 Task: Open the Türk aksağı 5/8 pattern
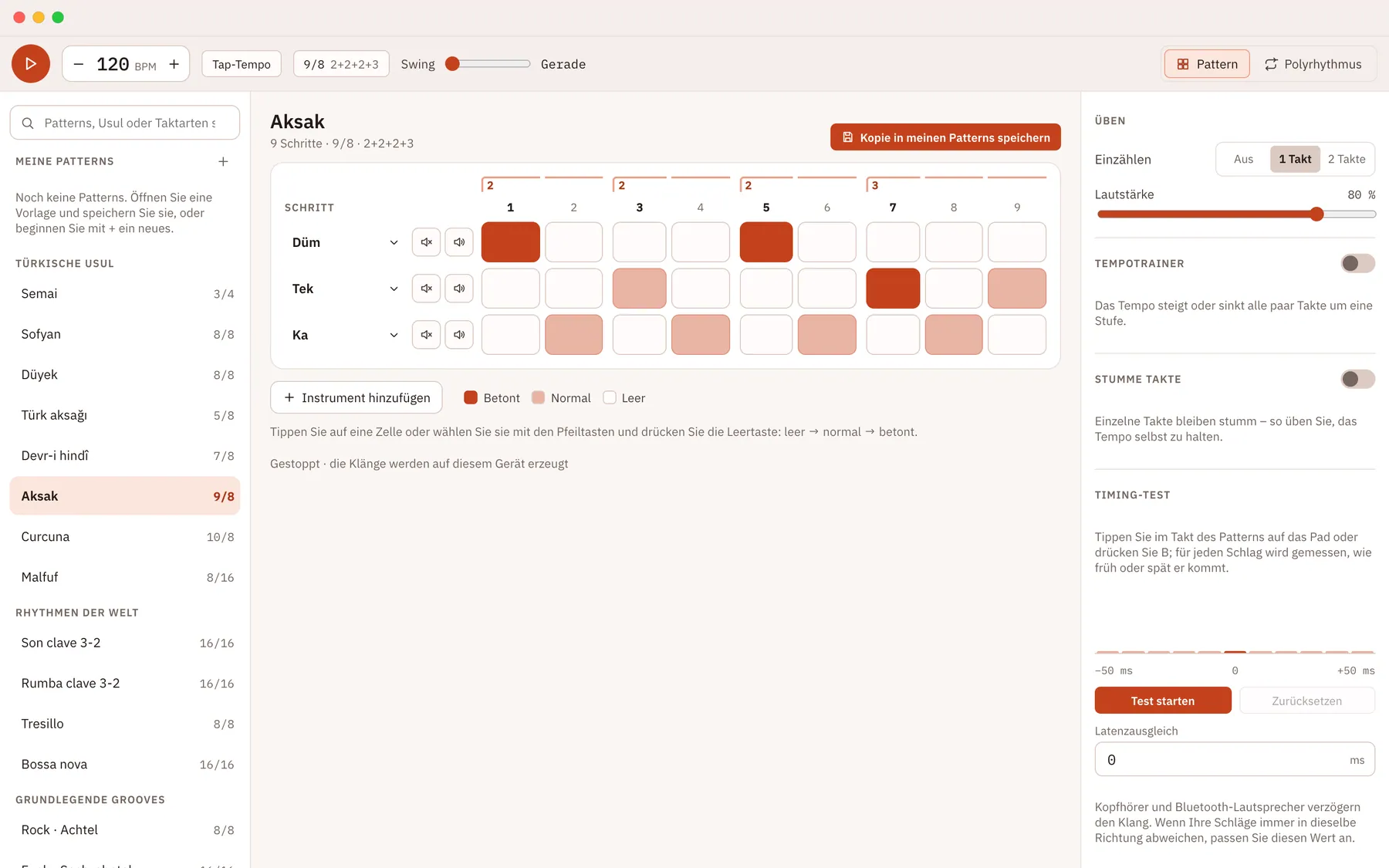125,416
